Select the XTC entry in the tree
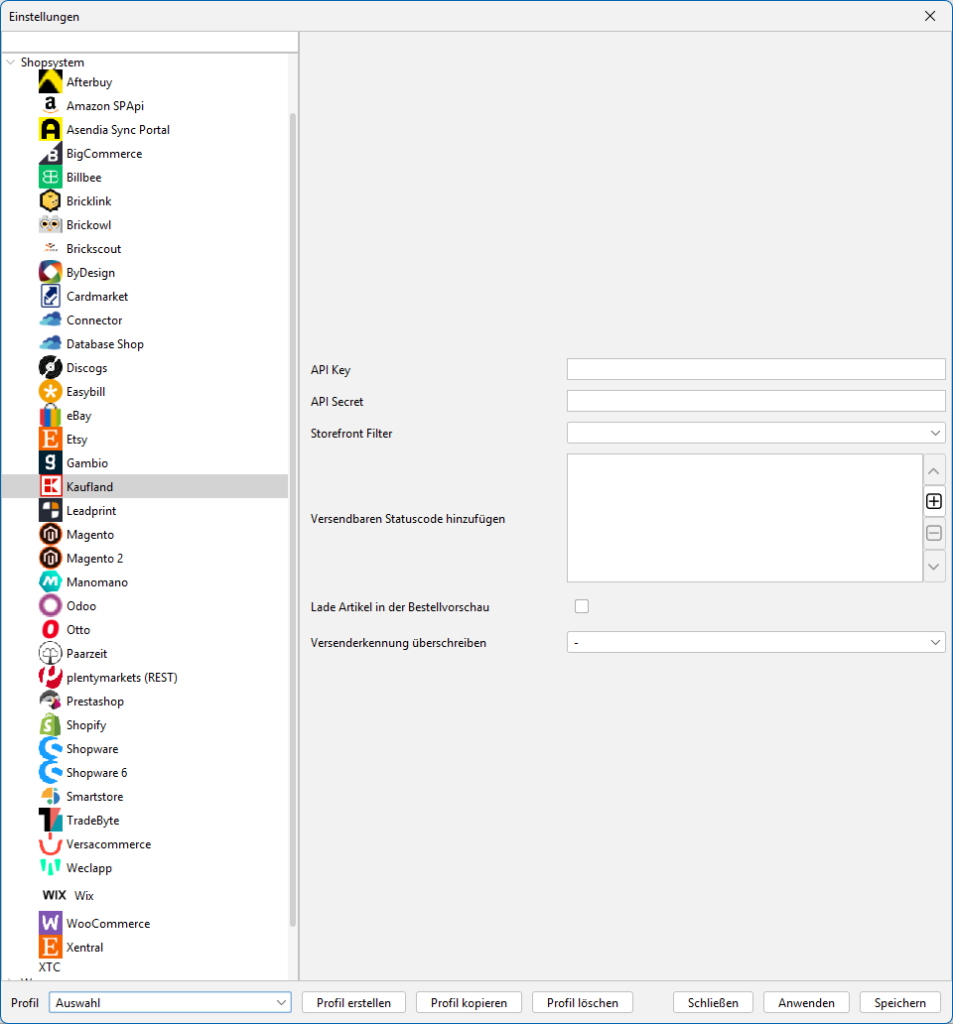953x1024 pixels. 49,967
